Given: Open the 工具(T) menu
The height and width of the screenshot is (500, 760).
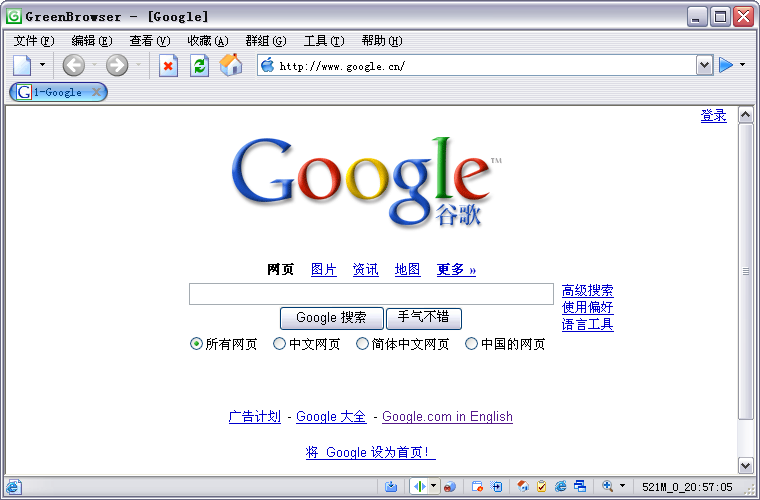Looking at the screenshot, I should point(324,41).
